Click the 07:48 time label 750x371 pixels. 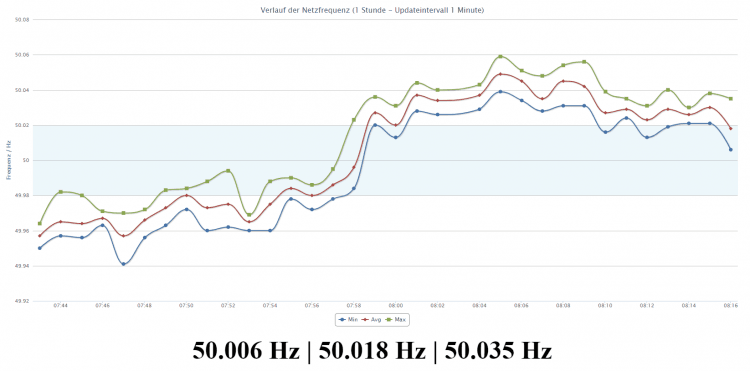click(144, 305)
